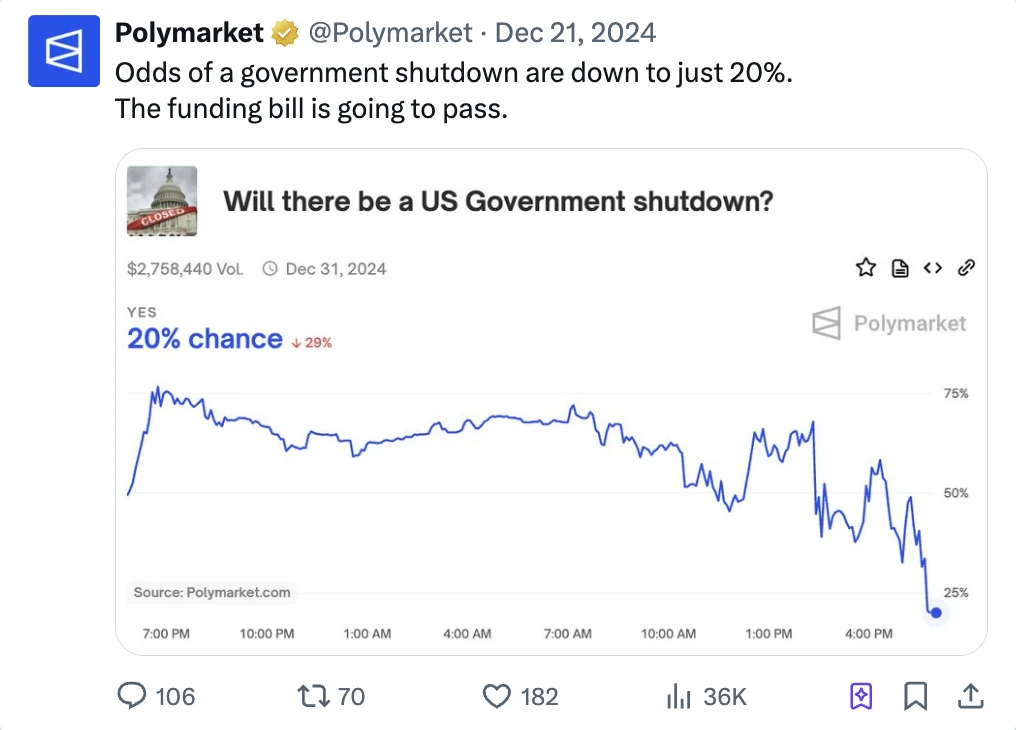1016x730 pixels.
Task: Click the document icon in the market card
Action: tap(900, 268)
